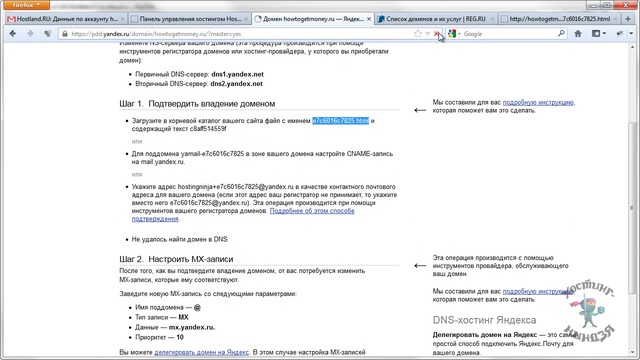This screenshot has width=640, height=360.
Task: Close the Панель управления хостингом tab
Action: 245,19
